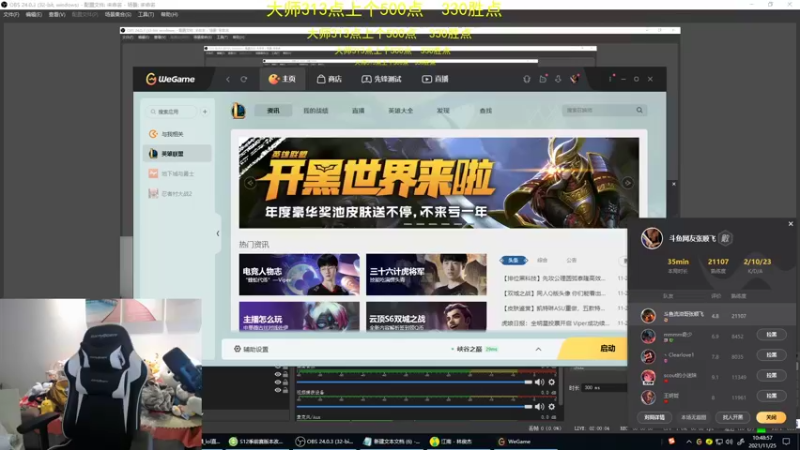
Task: Click the League of Legends L icon
Action: click(x=239, y=111)
